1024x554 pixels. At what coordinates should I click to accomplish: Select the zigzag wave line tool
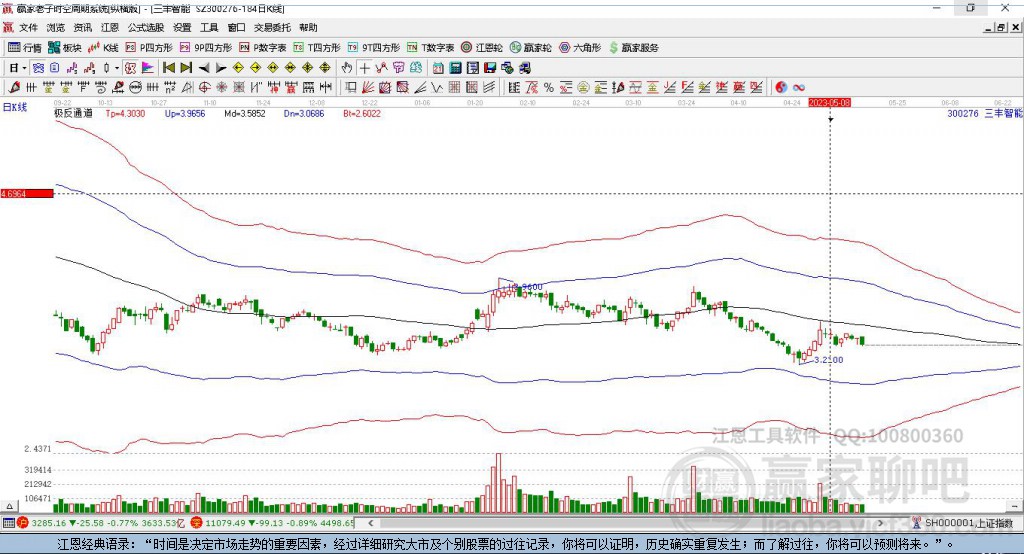pos(438,88)
